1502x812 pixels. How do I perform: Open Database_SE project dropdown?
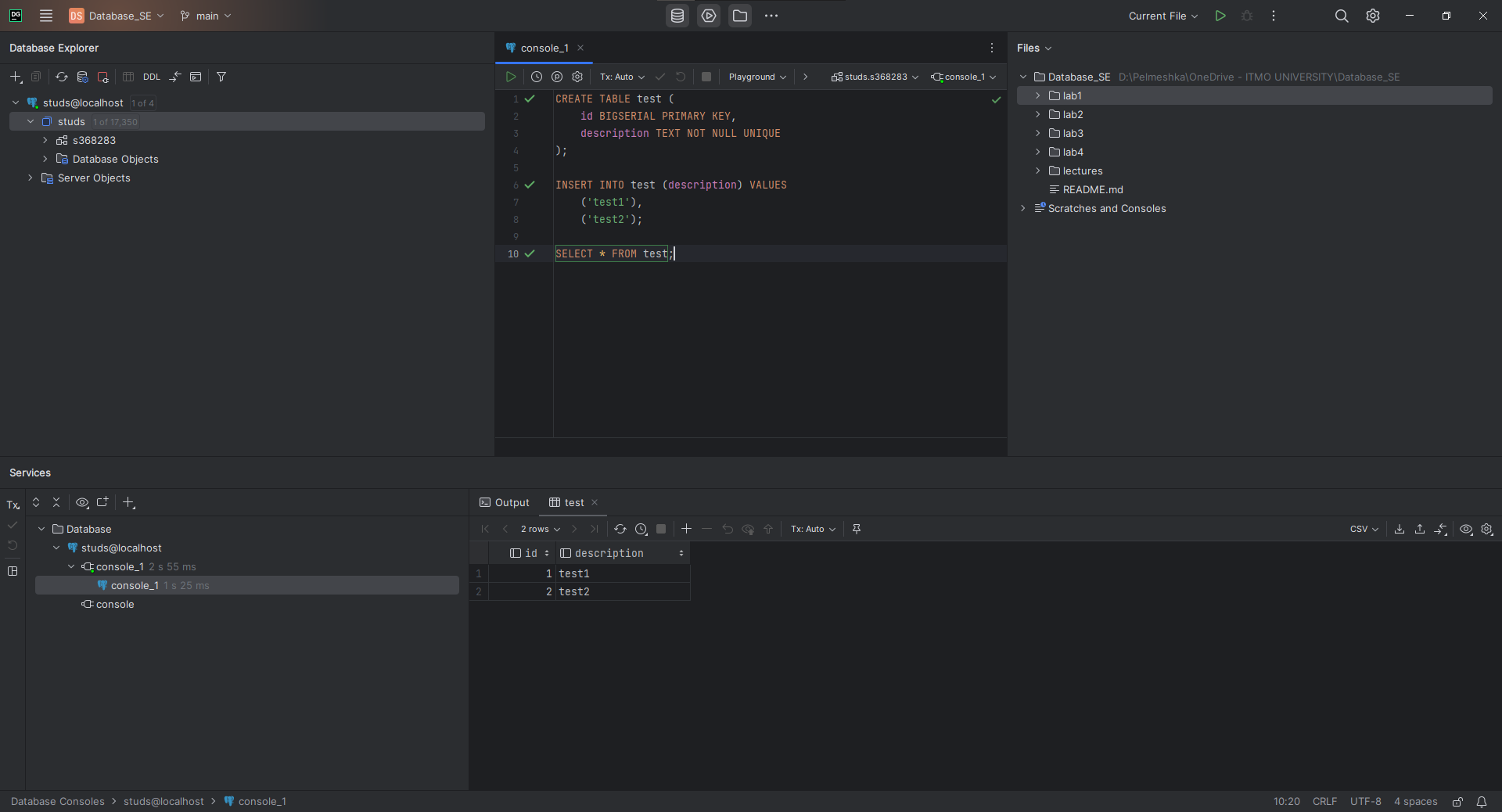pyautogui.click(x=117, y=16)
